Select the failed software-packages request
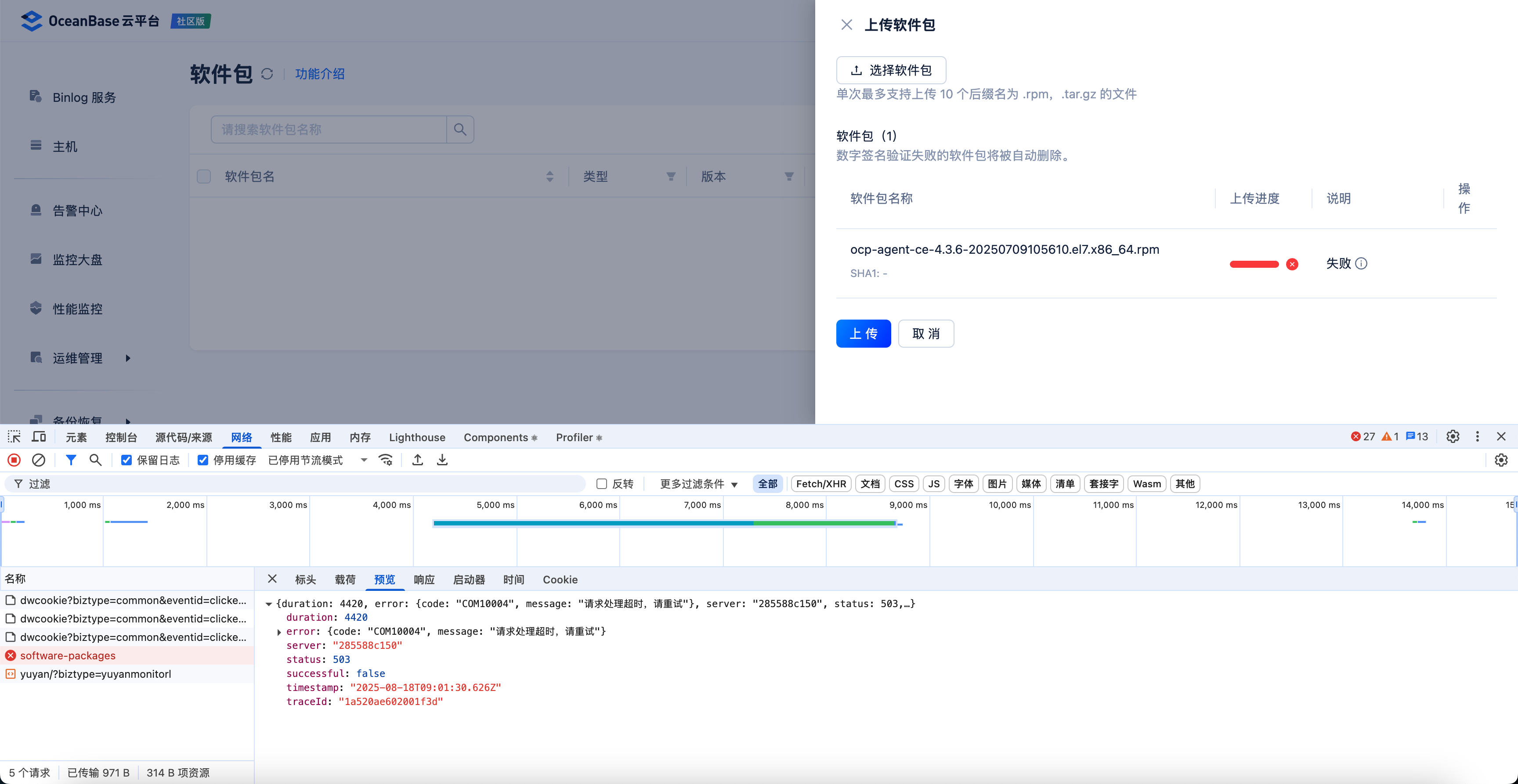Viewport: 1518px width, 784px height. tap(126, 655)
